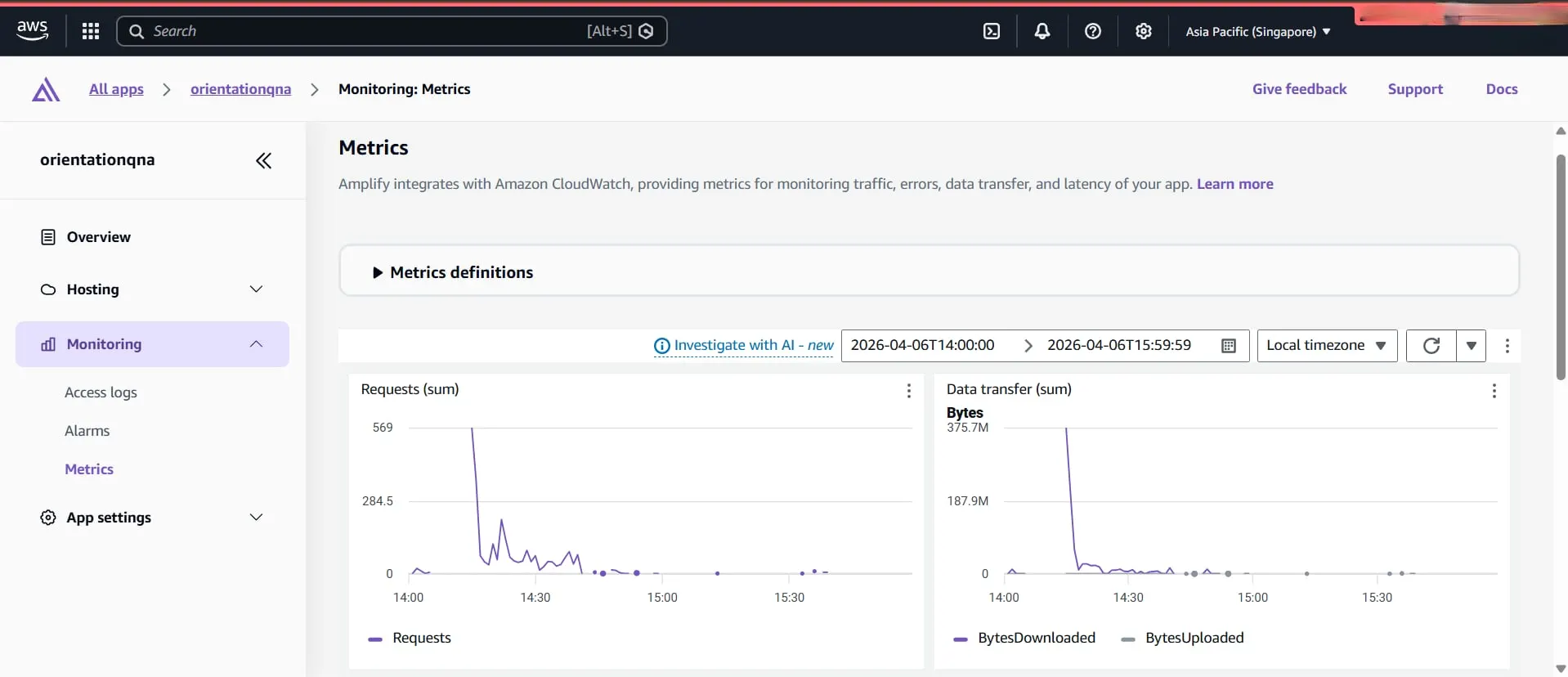Collapse the Monitoring menu chevron
1568x677 pixels.
click(x=256, y=344)
